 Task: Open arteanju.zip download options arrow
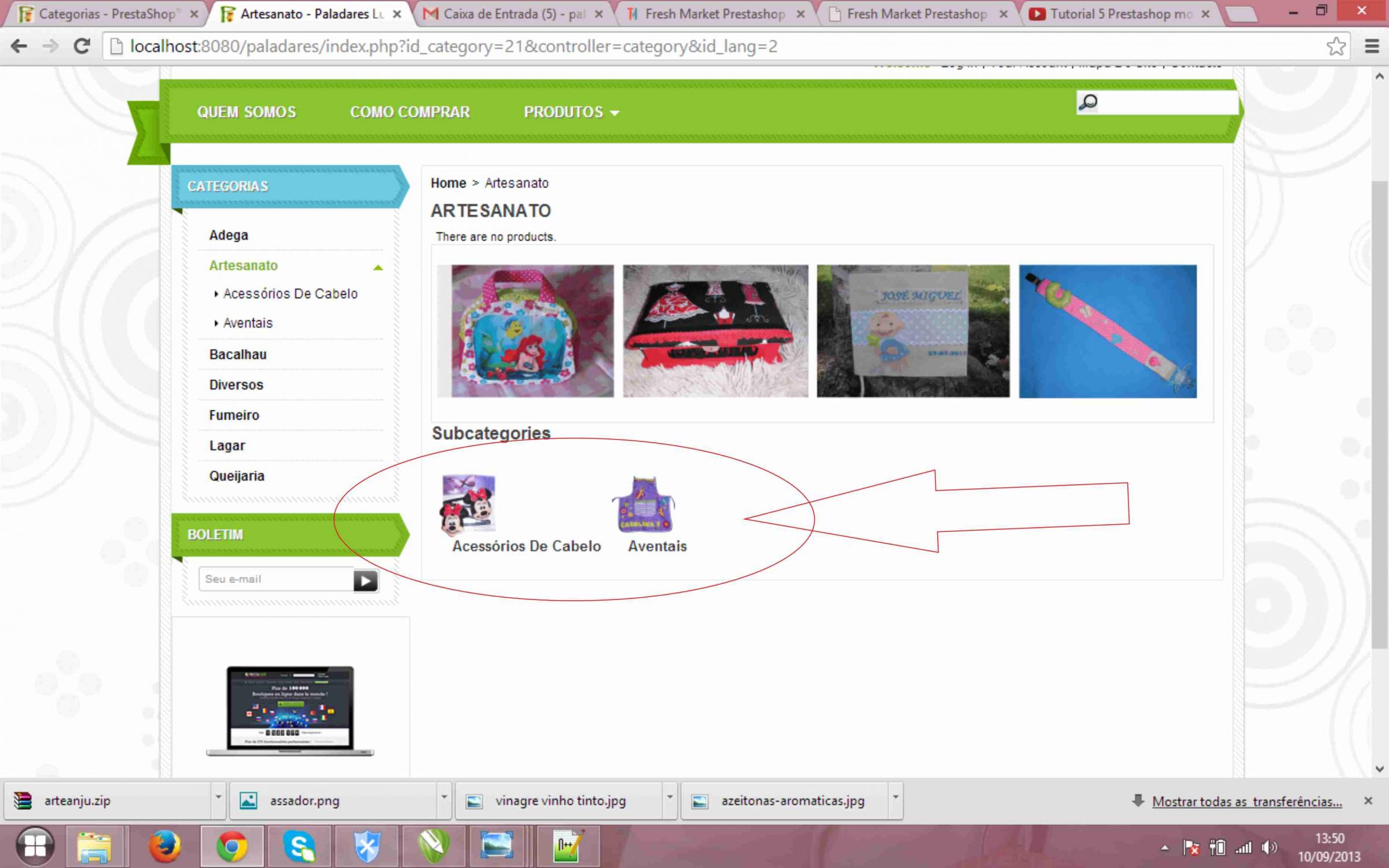218,798
